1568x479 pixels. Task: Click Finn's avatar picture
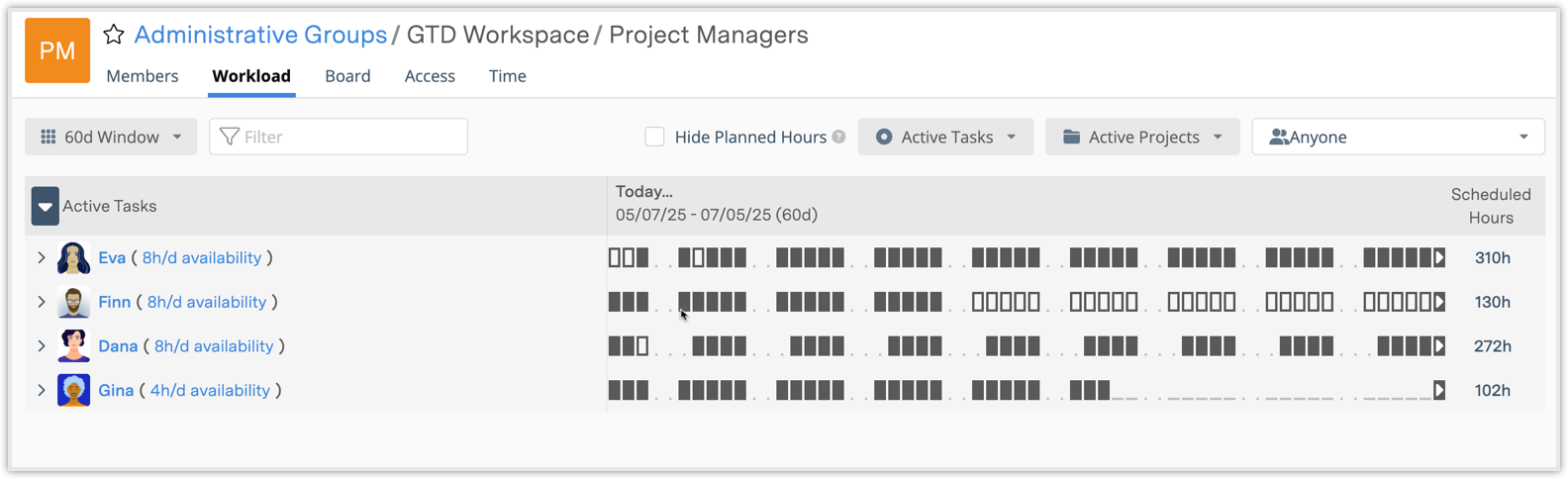[x=74, y=302]
